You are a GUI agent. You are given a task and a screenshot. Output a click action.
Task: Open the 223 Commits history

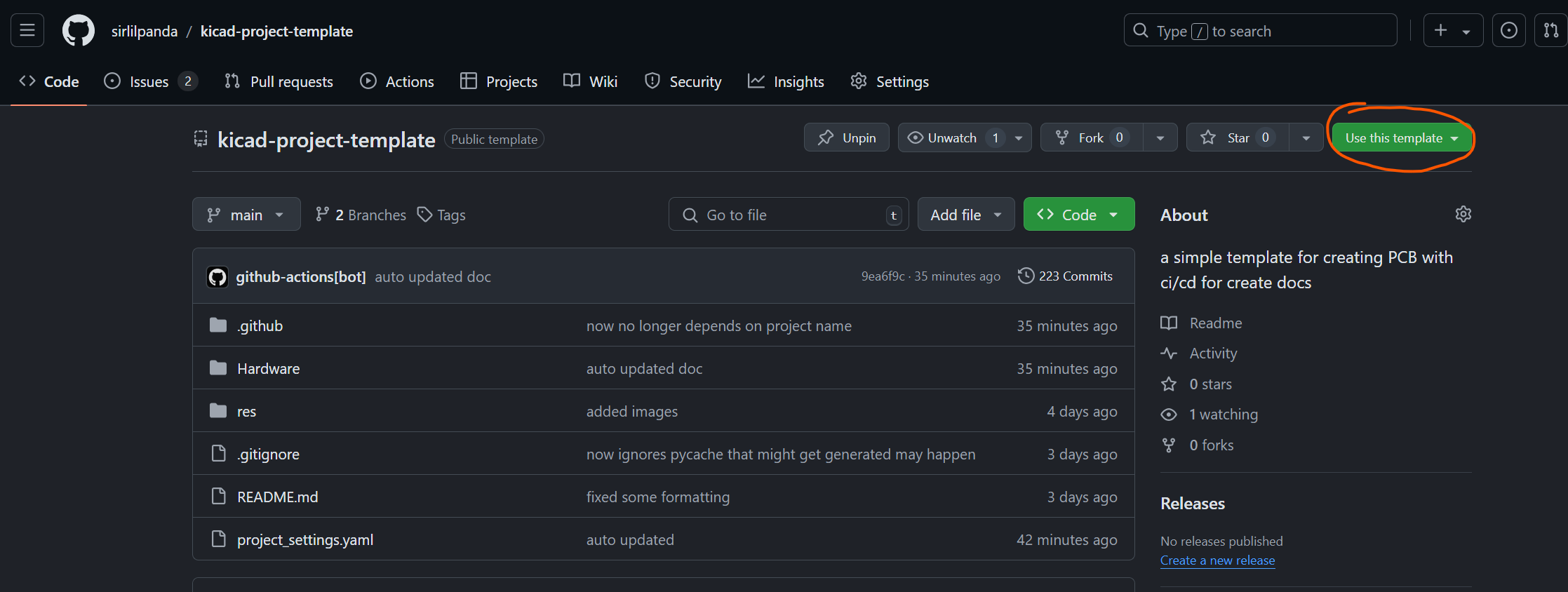click(x=1065, y=276)
